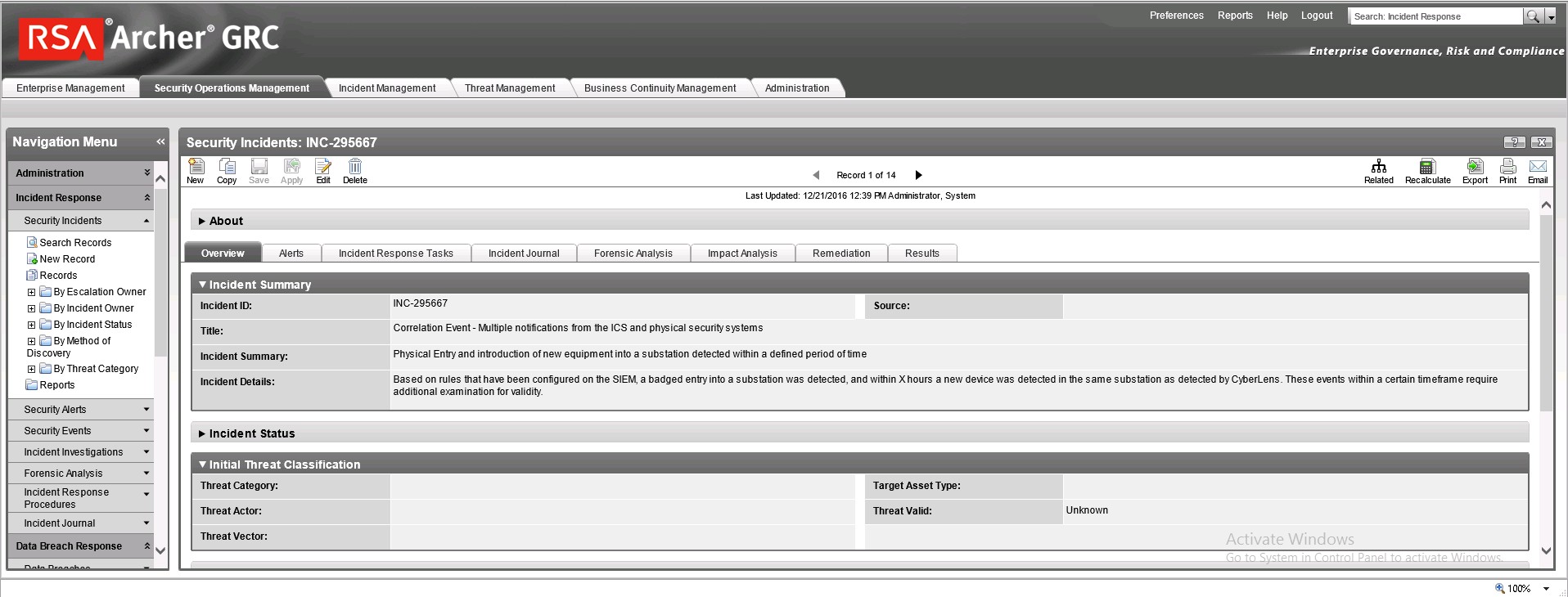Switch to the Enterprise Management tab
The width and height of the screenshot is (1568, 597).
point(70,88)
